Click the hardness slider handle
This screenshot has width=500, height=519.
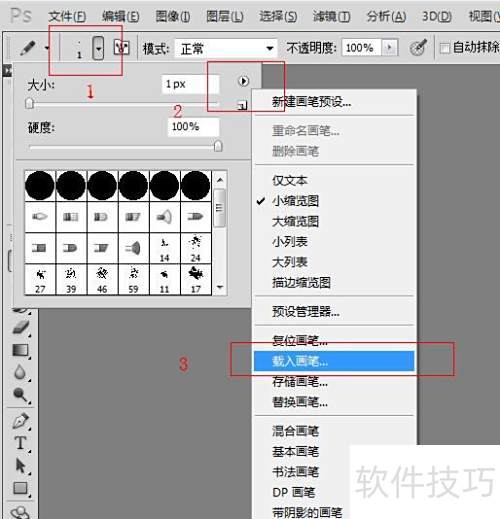click(218, 146)
